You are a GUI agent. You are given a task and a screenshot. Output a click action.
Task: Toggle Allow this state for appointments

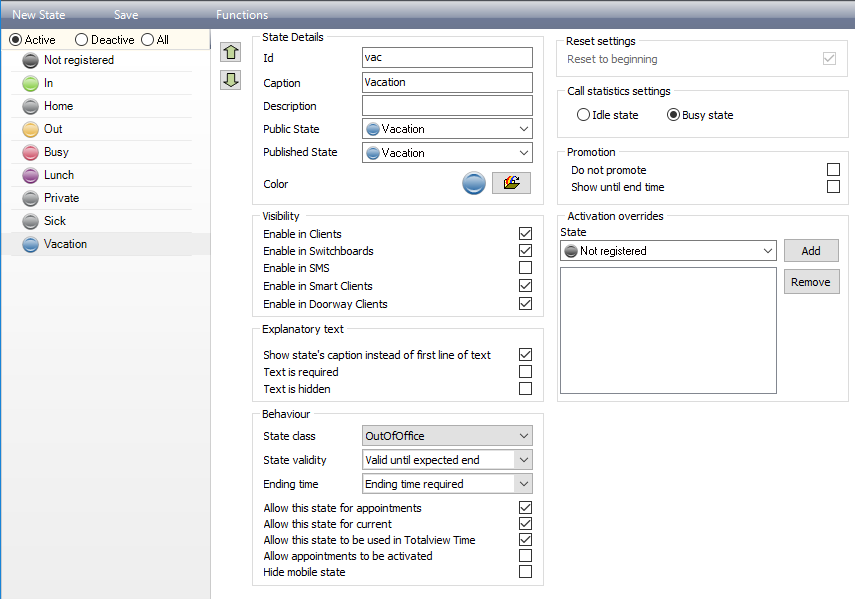[x=525, y=507]
